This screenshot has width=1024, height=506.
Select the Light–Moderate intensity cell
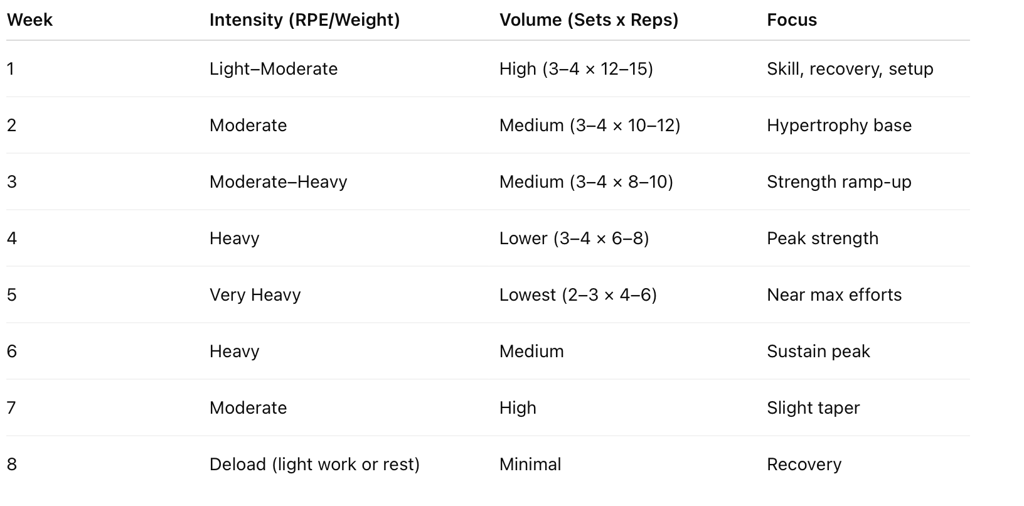tap(273, 69)
